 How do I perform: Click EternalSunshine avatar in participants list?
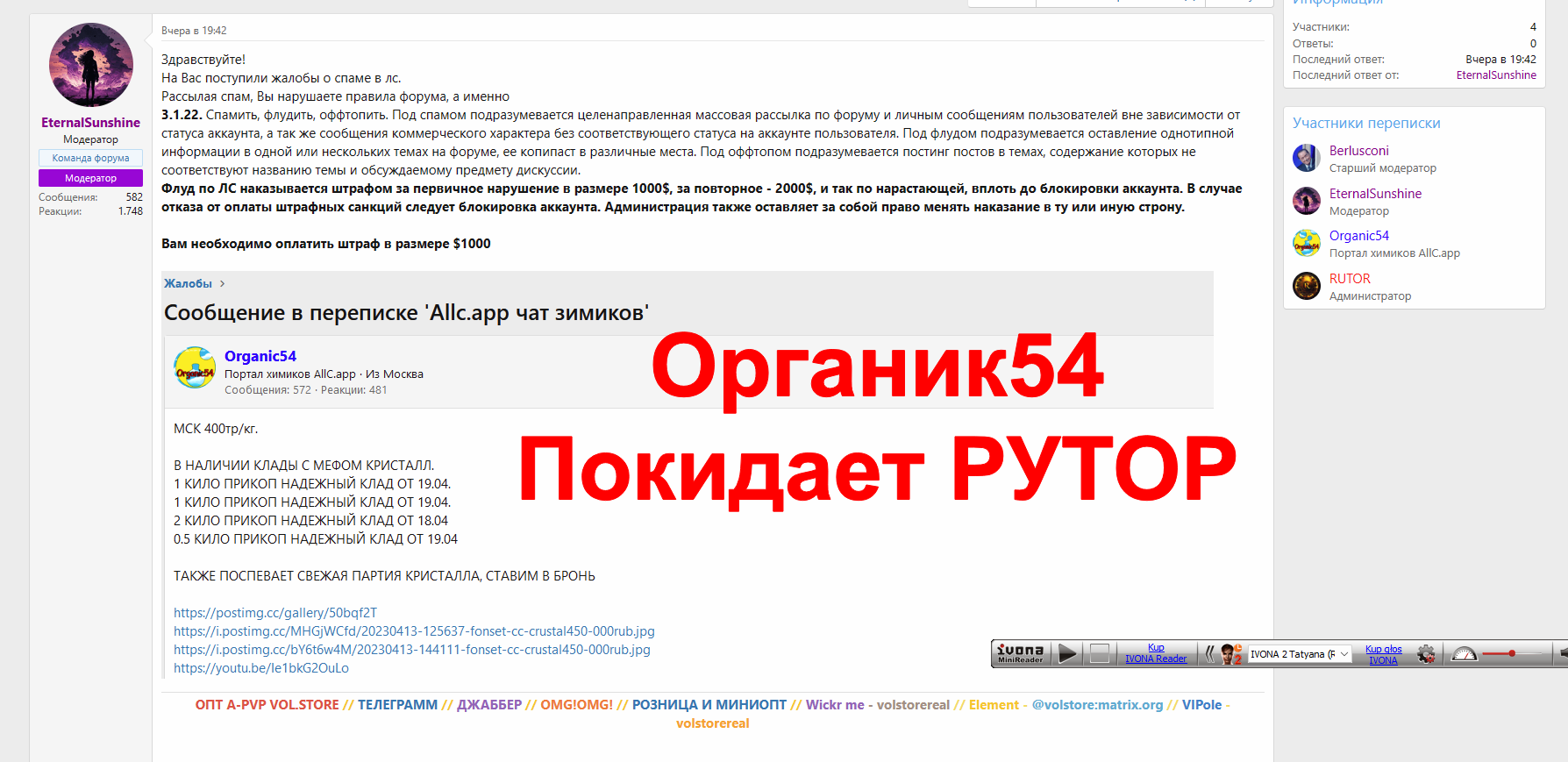pos(1307,201)
